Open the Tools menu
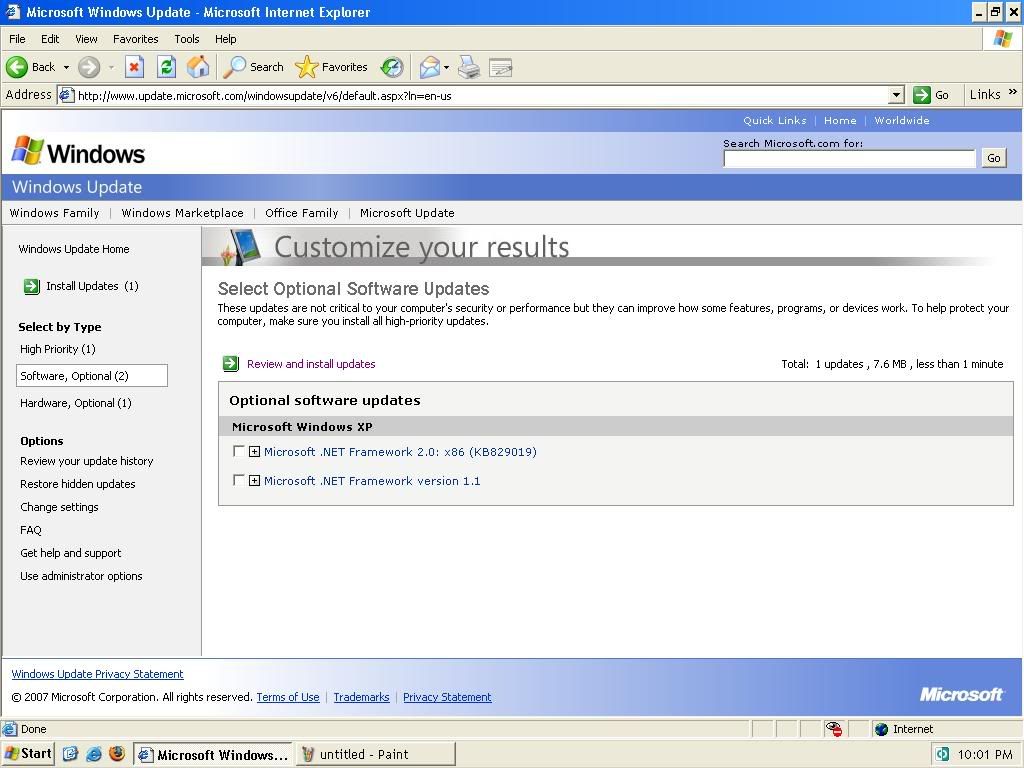1024x768 pixels. [187, 39]
